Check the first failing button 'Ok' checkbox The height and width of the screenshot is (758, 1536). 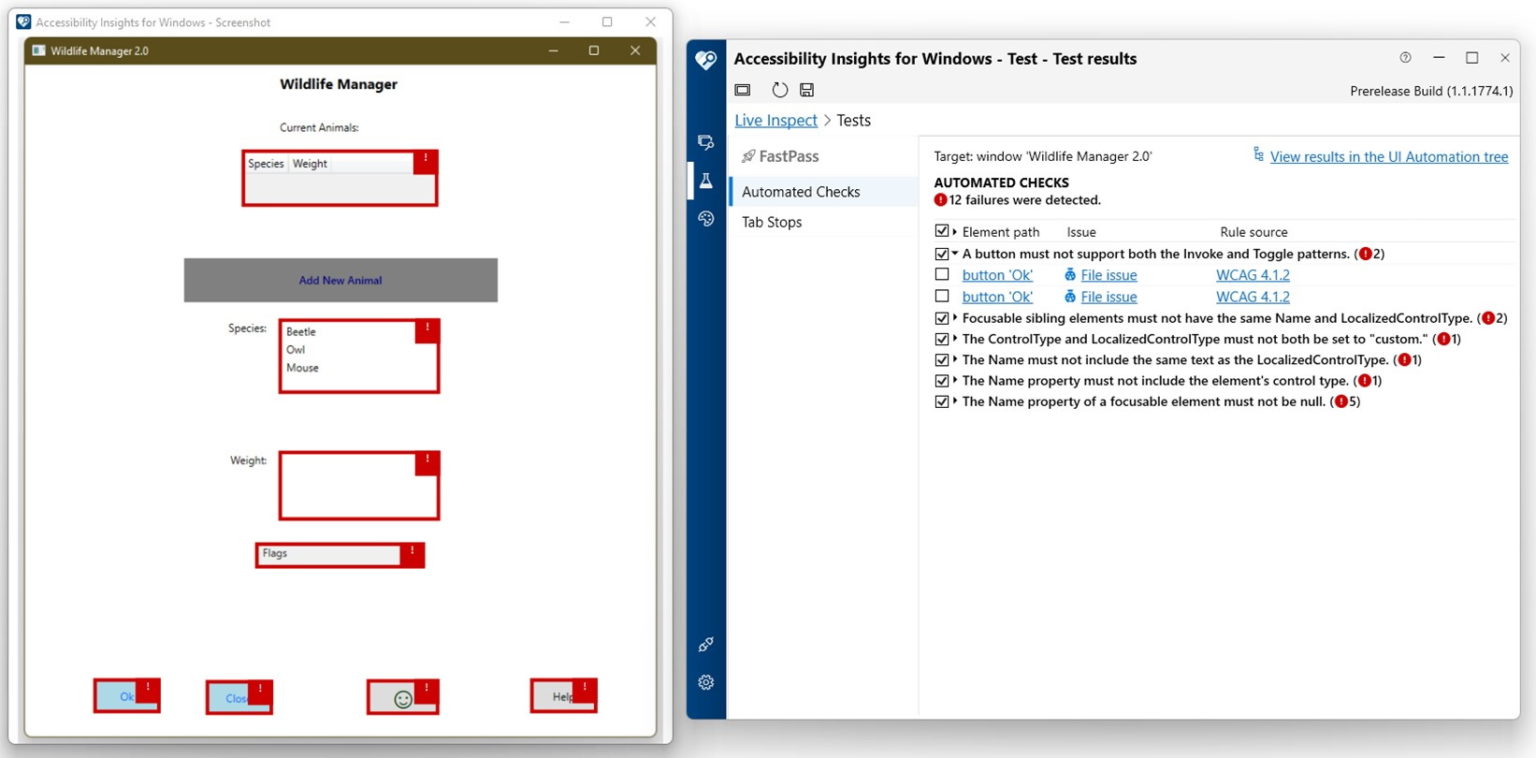[x=941, y=274]
